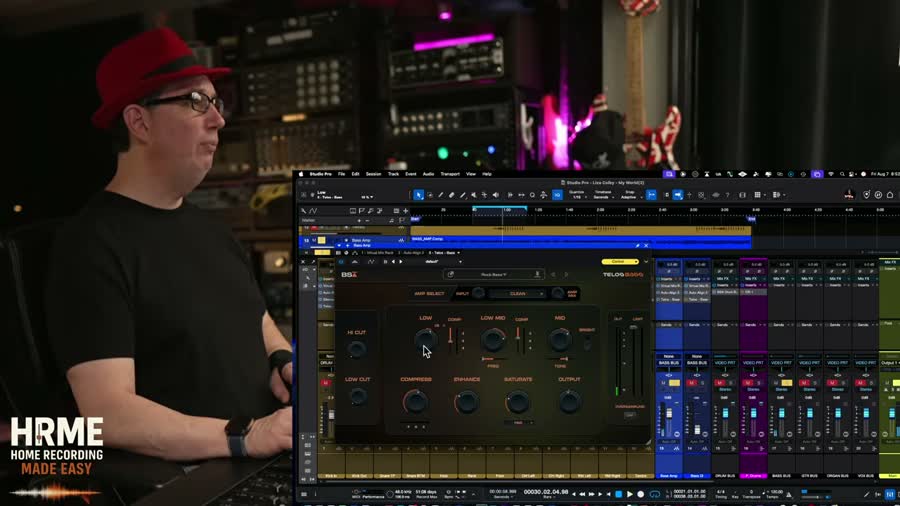Click the Low EQ knob

pyautogui.click(x=425, y=340)
